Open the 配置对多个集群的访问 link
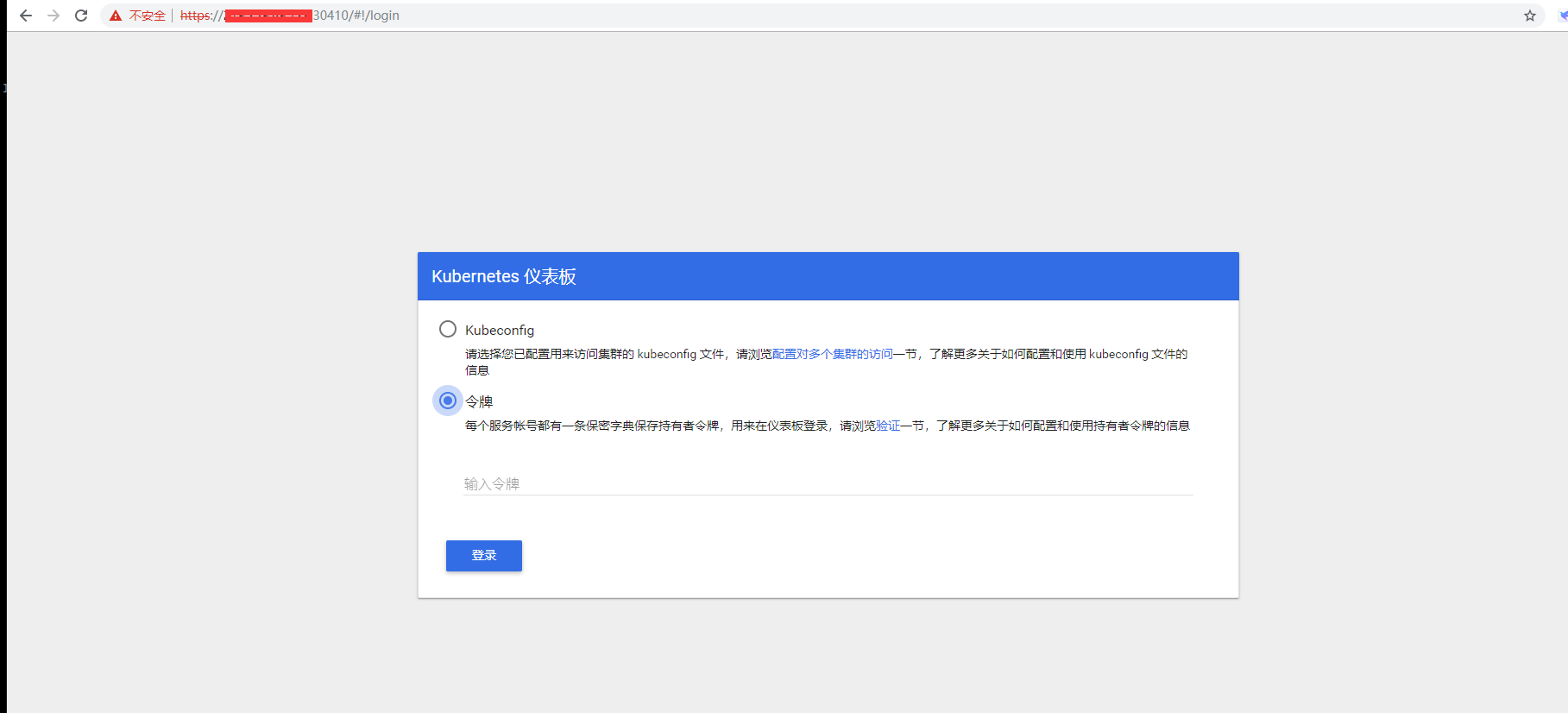The image size is (1568, 713). [833, 354]
